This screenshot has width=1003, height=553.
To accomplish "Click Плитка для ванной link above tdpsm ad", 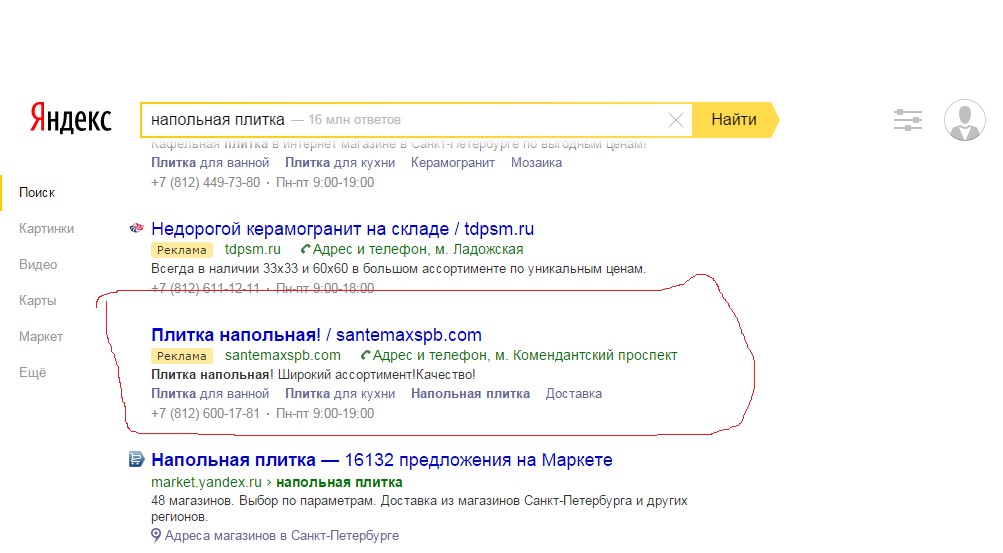I will 210,163.
